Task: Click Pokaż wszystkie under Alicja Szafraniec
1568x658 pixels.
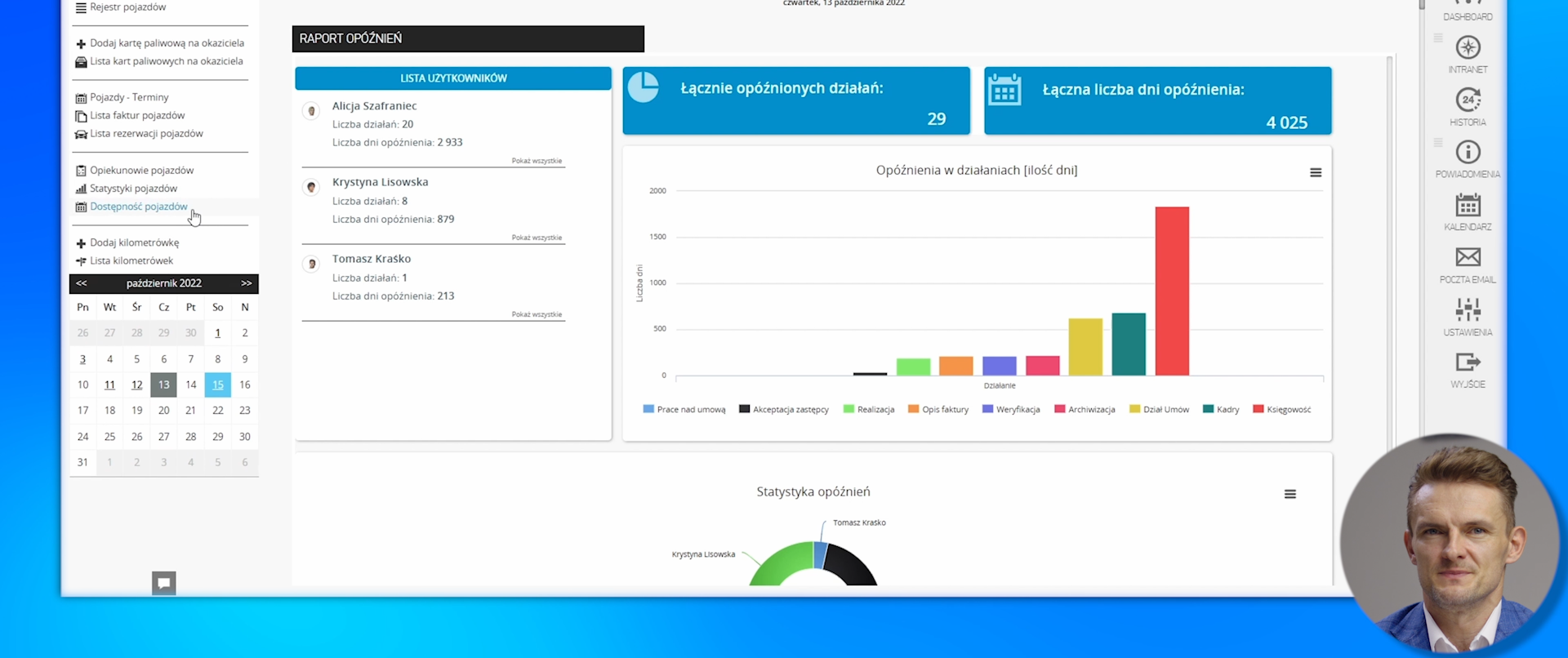Action: point(537,161)
